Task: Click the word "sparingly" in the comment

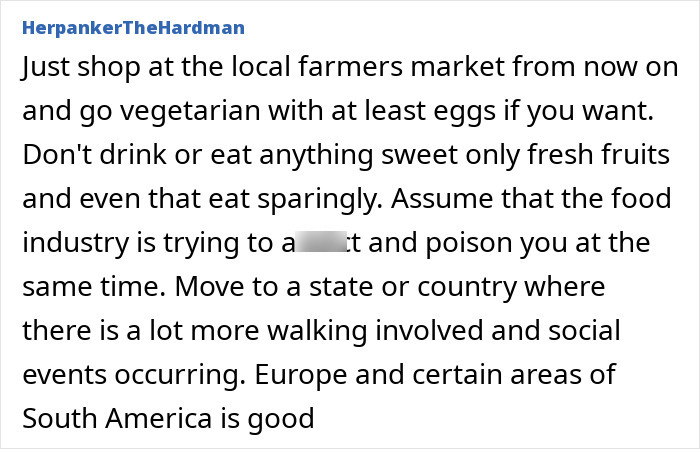Action: 318,200
